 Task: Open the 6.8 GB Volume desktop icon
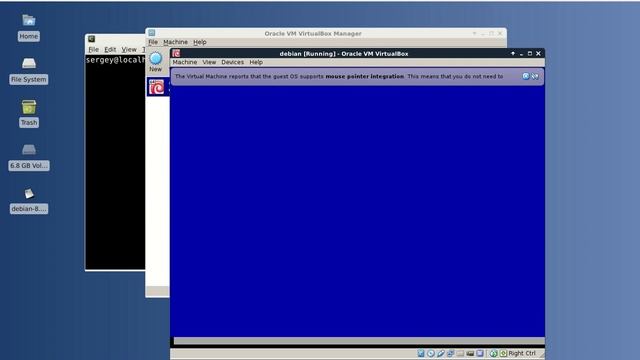[29, 157]
